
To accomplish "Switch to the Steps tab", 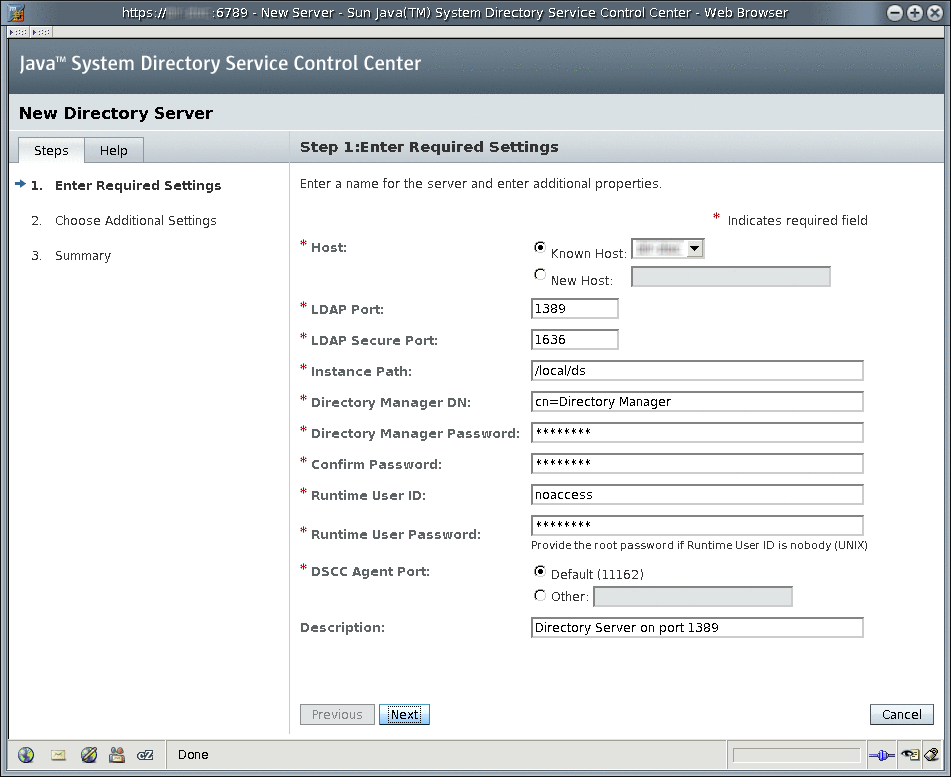I will tap(51, 150).
